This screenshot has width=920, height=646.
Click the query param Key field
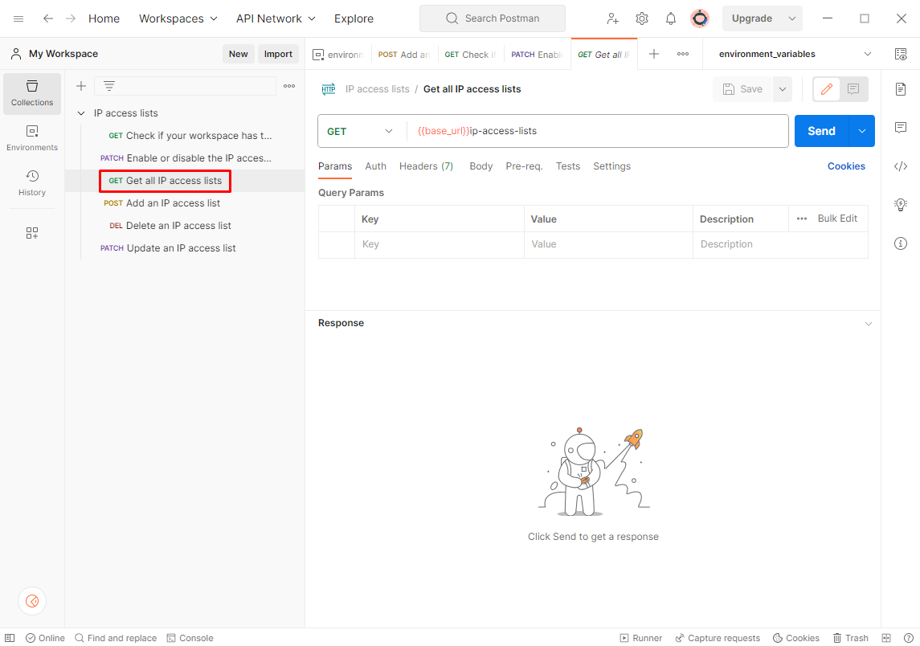439,244
